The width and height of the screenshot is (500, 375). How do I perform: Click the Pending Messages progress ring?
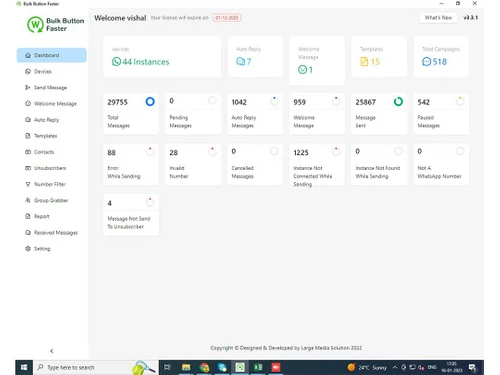[212, 100]
